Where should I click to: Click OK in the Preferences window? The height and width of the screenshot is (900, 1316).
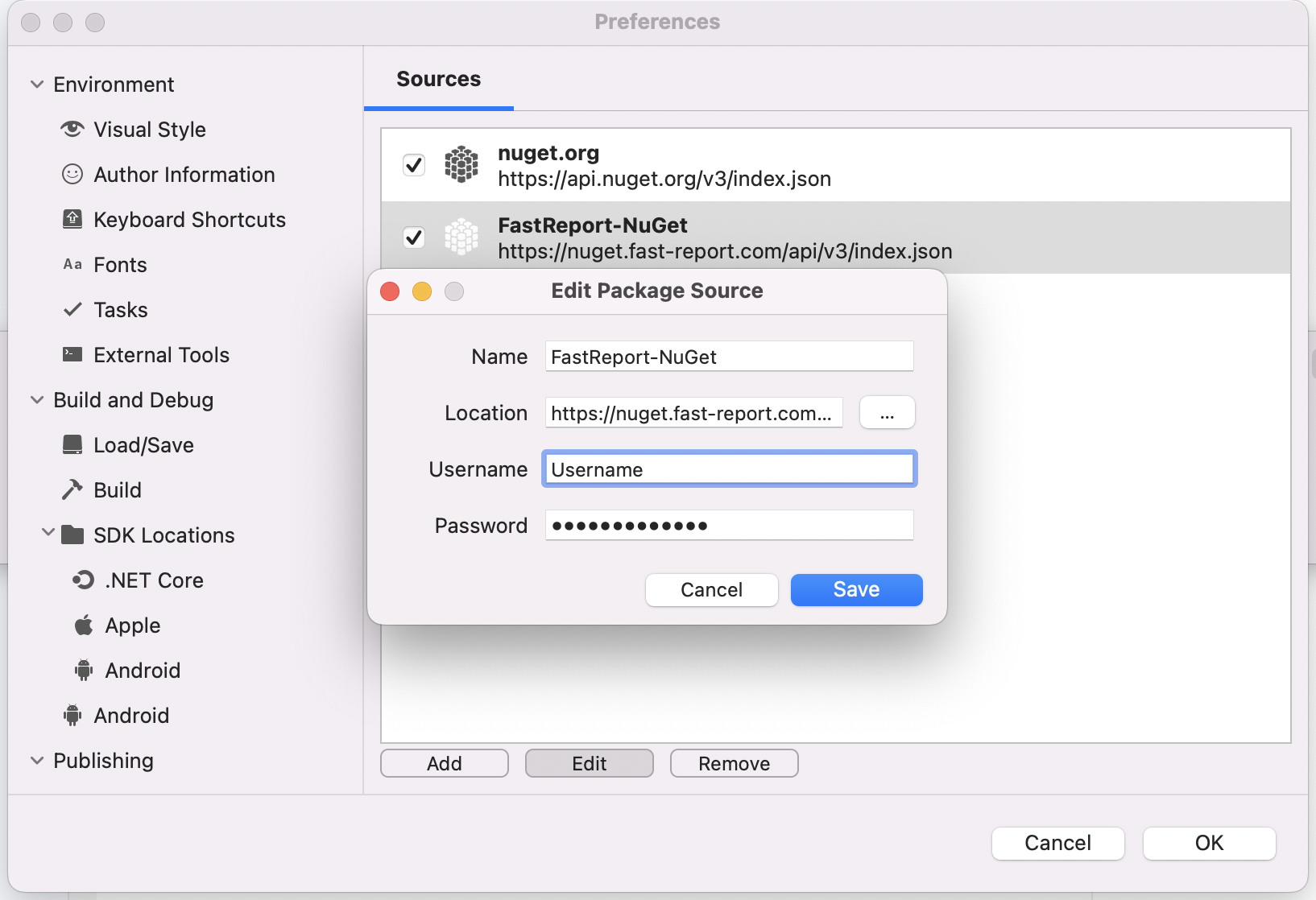coord(1210,843)
